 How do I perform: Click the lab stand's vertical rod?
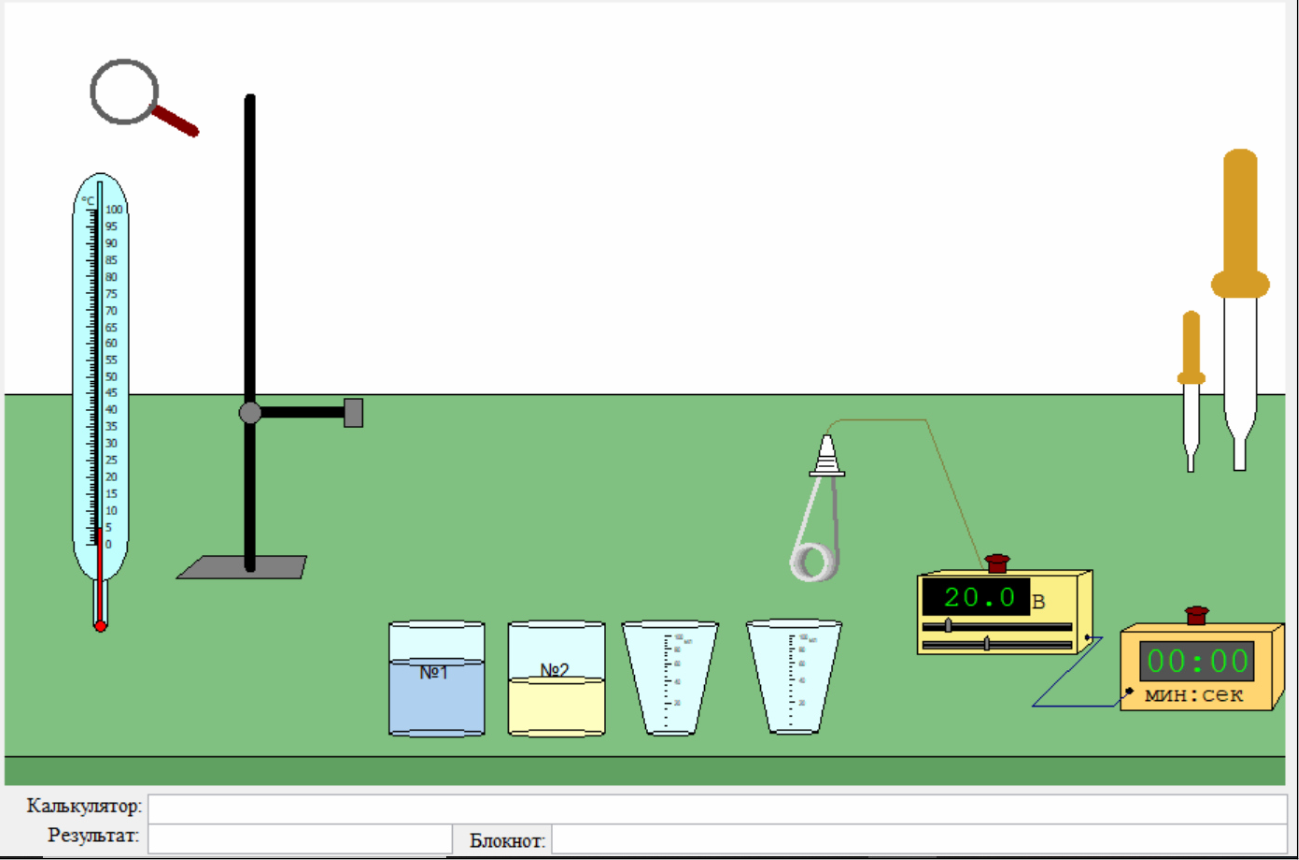pyautogui.click(x=250, y=333)
